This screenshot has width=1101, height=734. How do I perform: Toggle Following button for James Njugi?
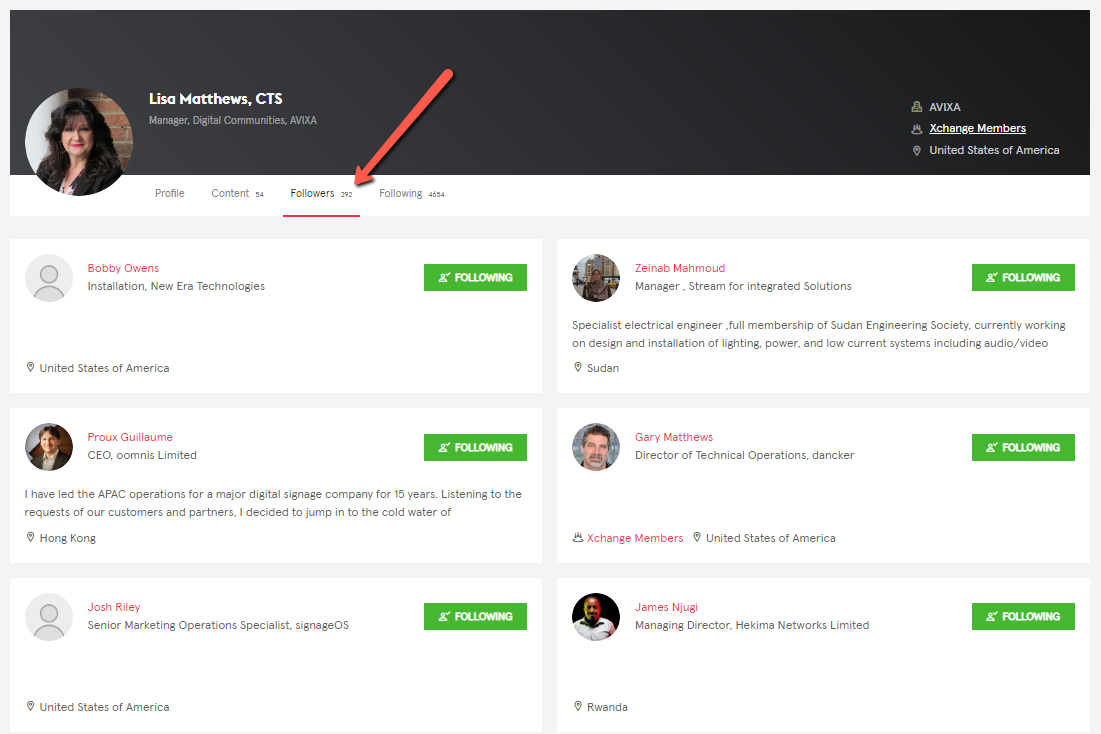[1022, 617]
